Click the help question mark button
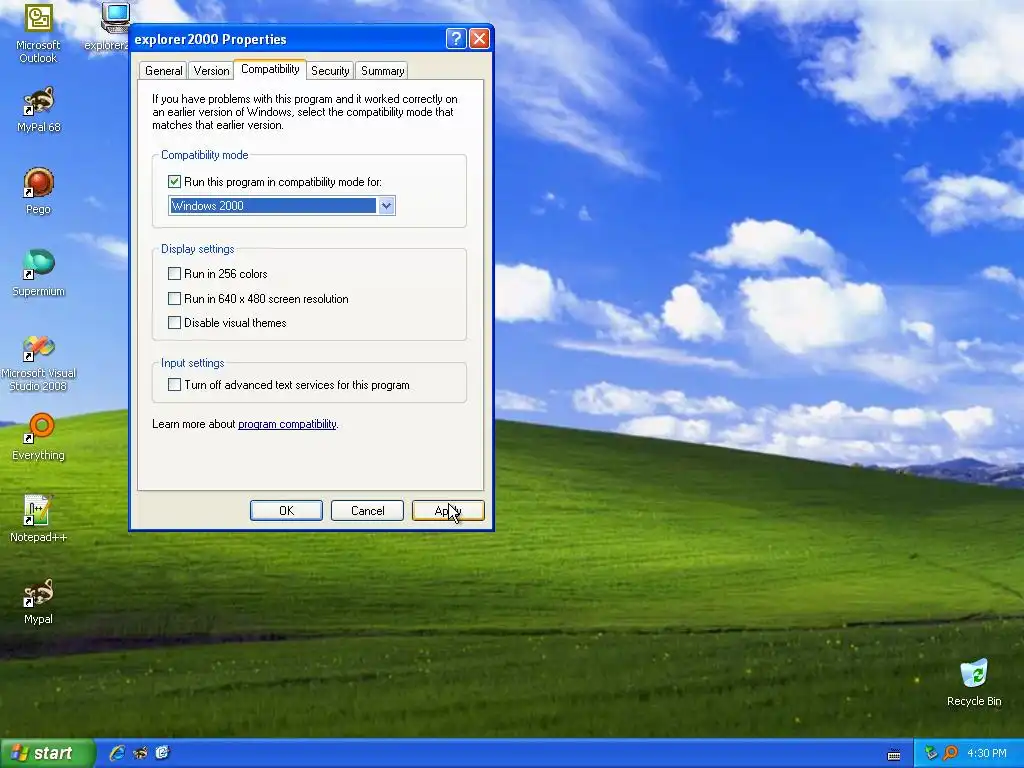Image resolution: width=1024 pixels, height=768 pixels. [x=456, y=39]
